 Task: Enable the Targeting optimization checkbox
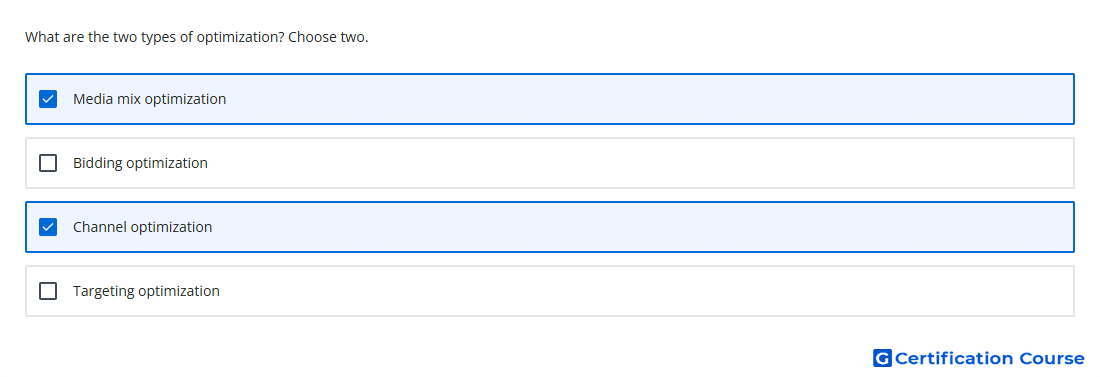pyautogui.click(x=48, y=291)
